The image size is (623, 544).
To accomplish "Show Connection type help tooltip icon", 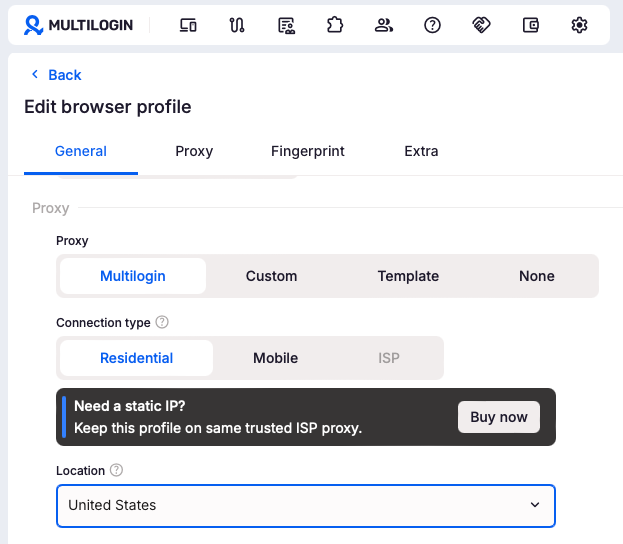I will (162, 322).
